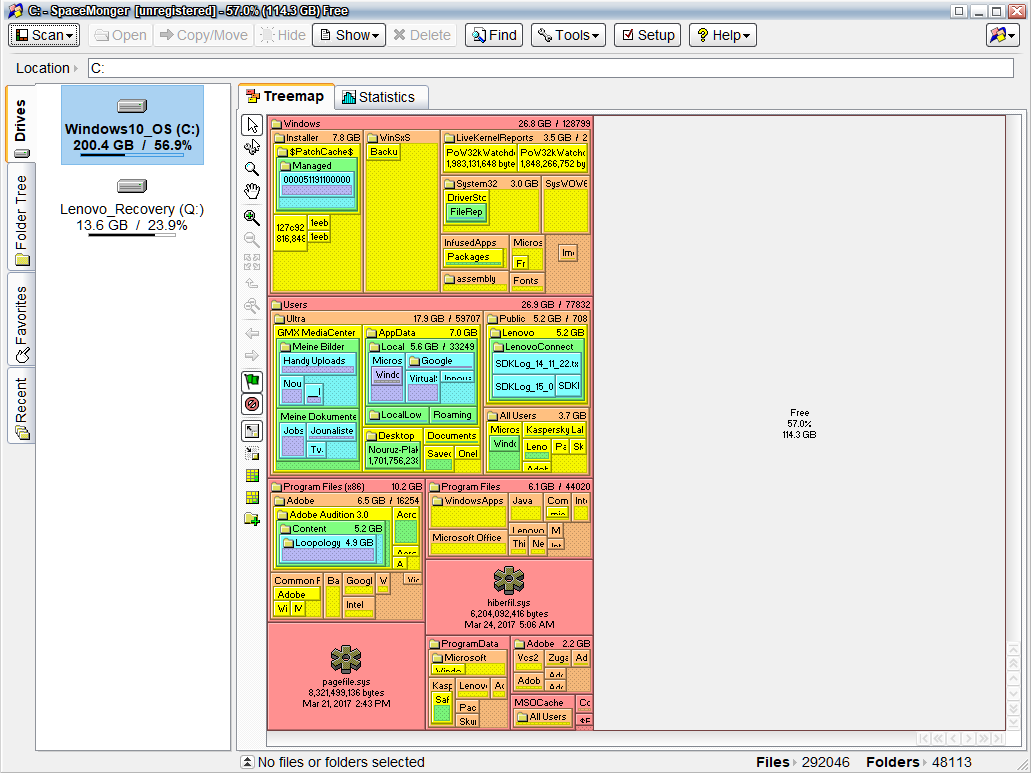Click the Location path field
The image size is (1031, 773).
click(x=550, y=68)
